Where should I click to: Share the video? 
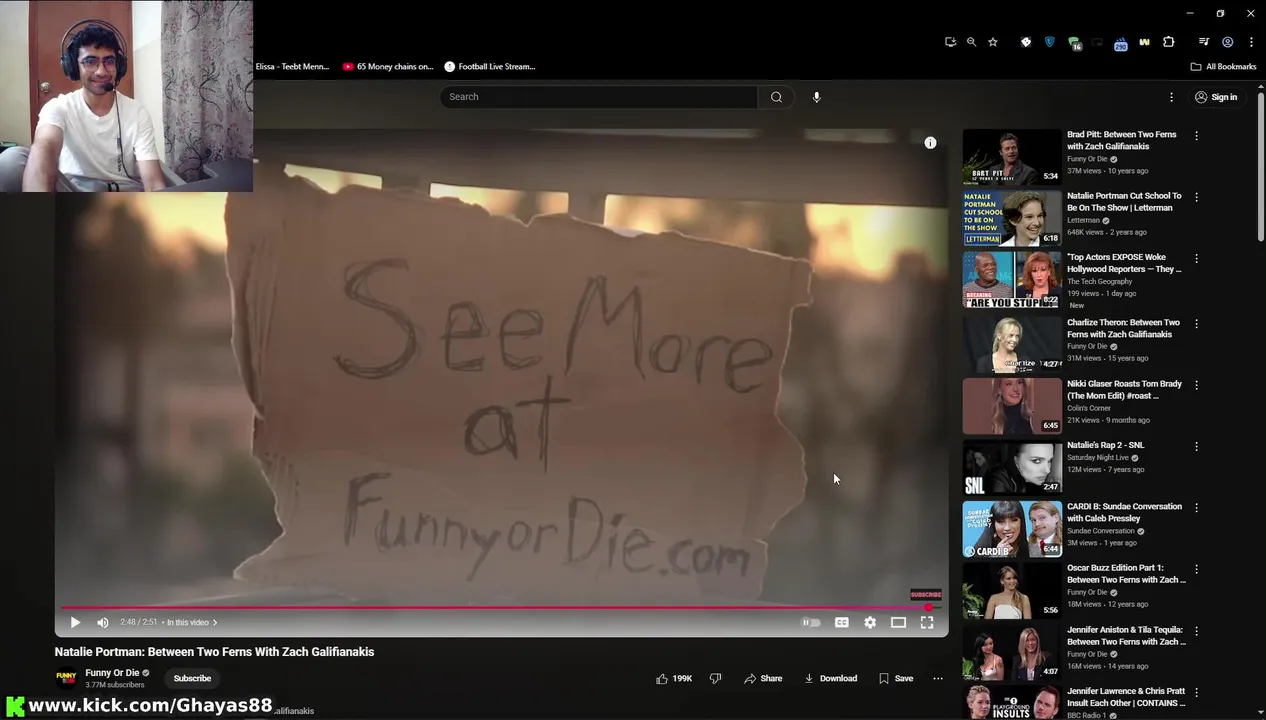763,678
